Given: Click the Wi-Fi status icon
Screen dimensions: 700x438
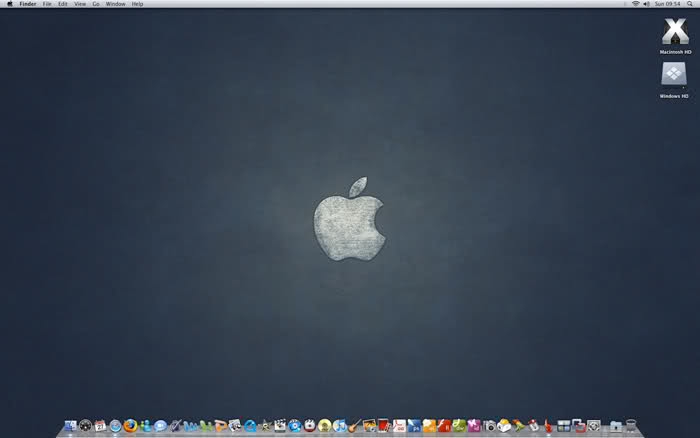Looking at the screenshot, I should 635,4.
